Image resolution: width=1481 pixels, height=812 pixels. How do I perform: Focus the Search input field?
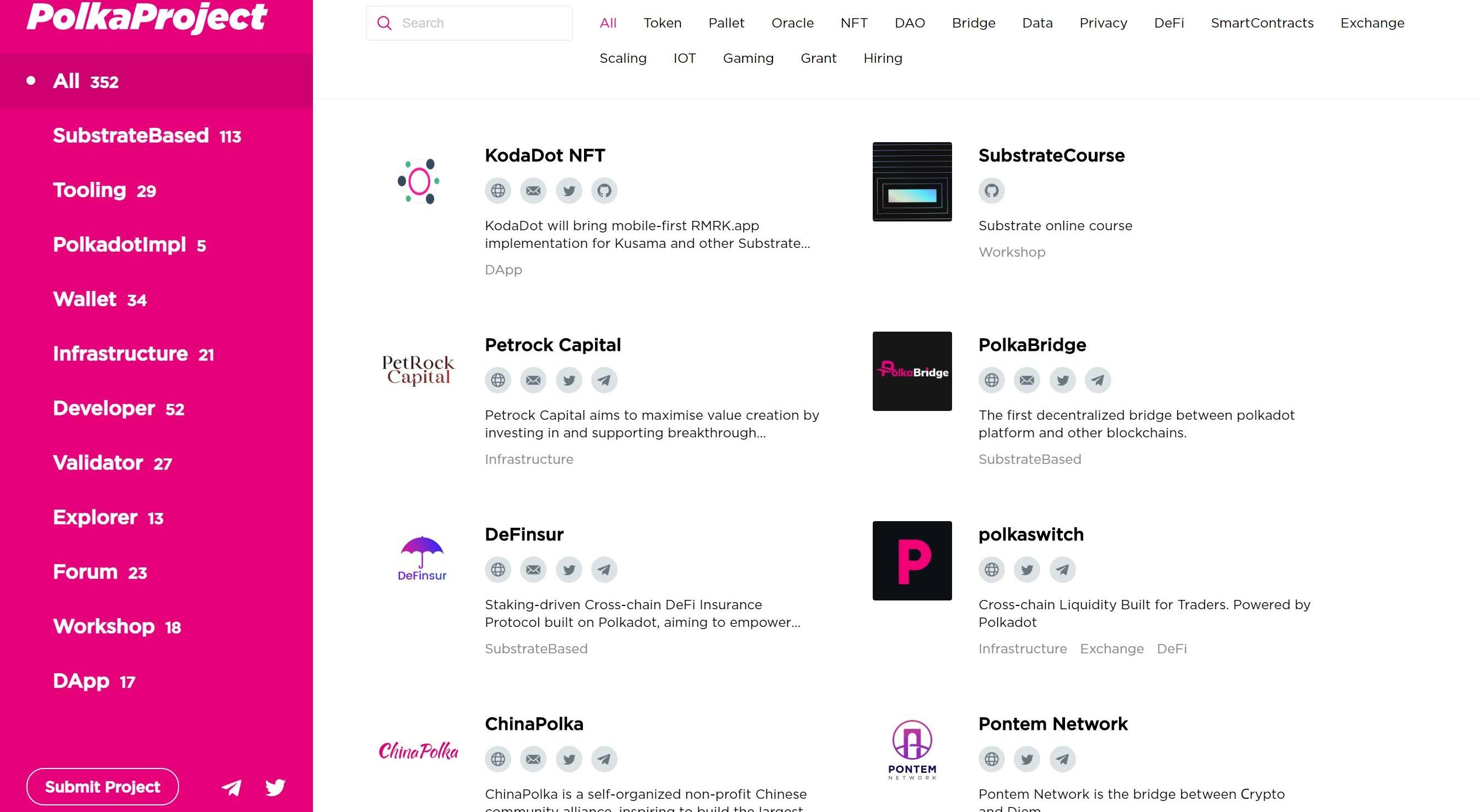(x=469, y=23)
